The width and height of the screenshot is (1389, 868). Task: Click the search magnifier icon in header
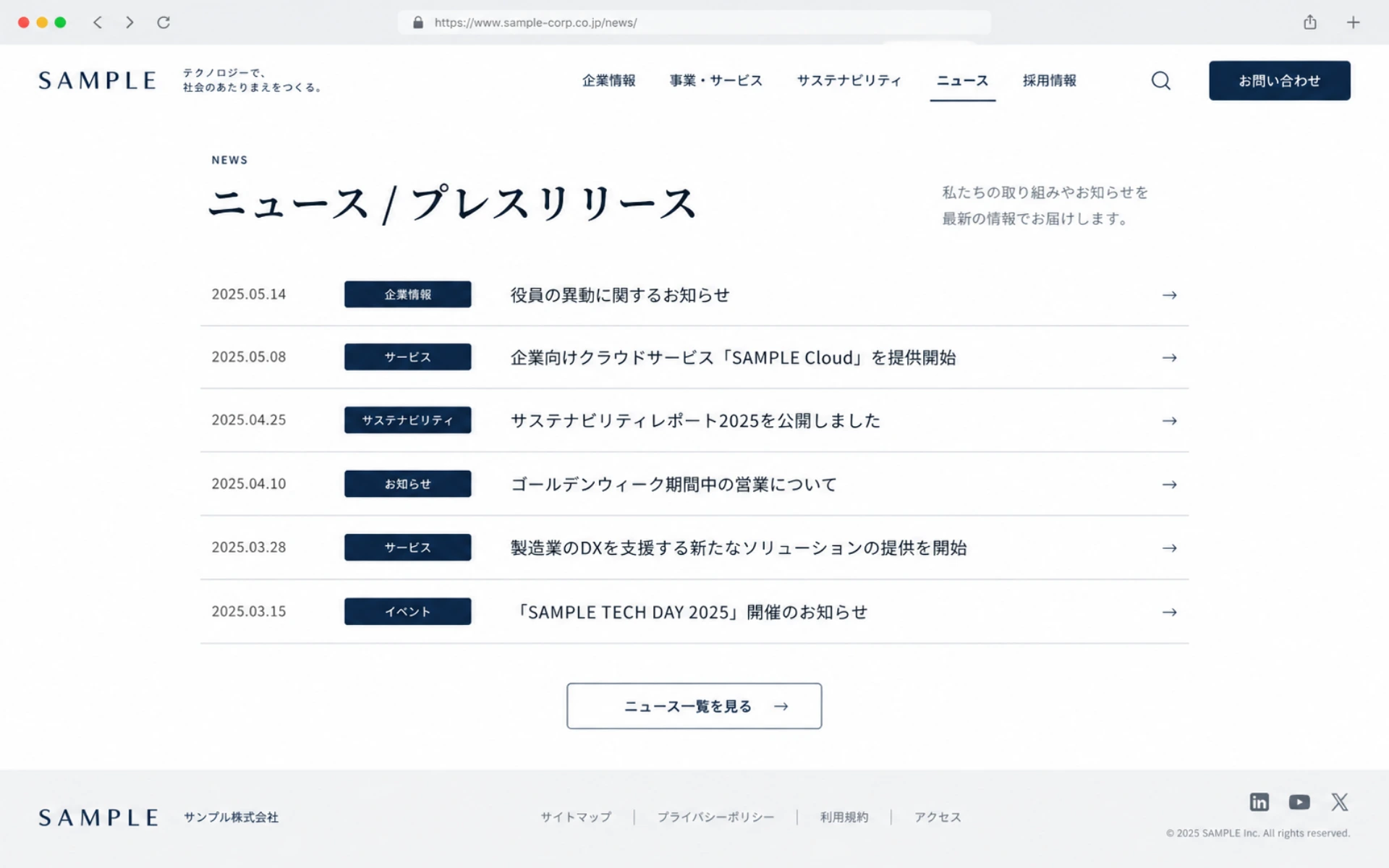1160,80
